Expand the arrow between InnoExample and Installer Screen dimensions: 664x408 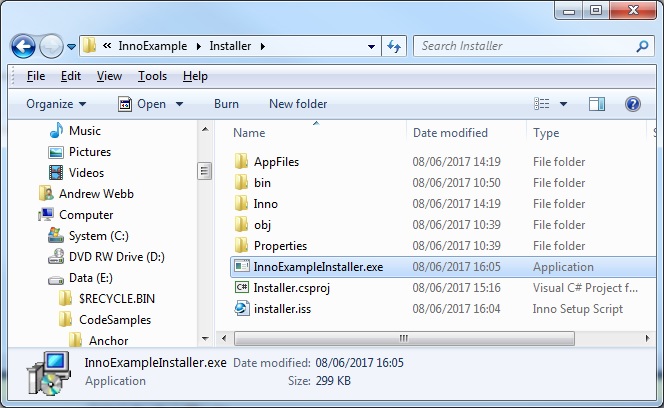pos(199,46)
